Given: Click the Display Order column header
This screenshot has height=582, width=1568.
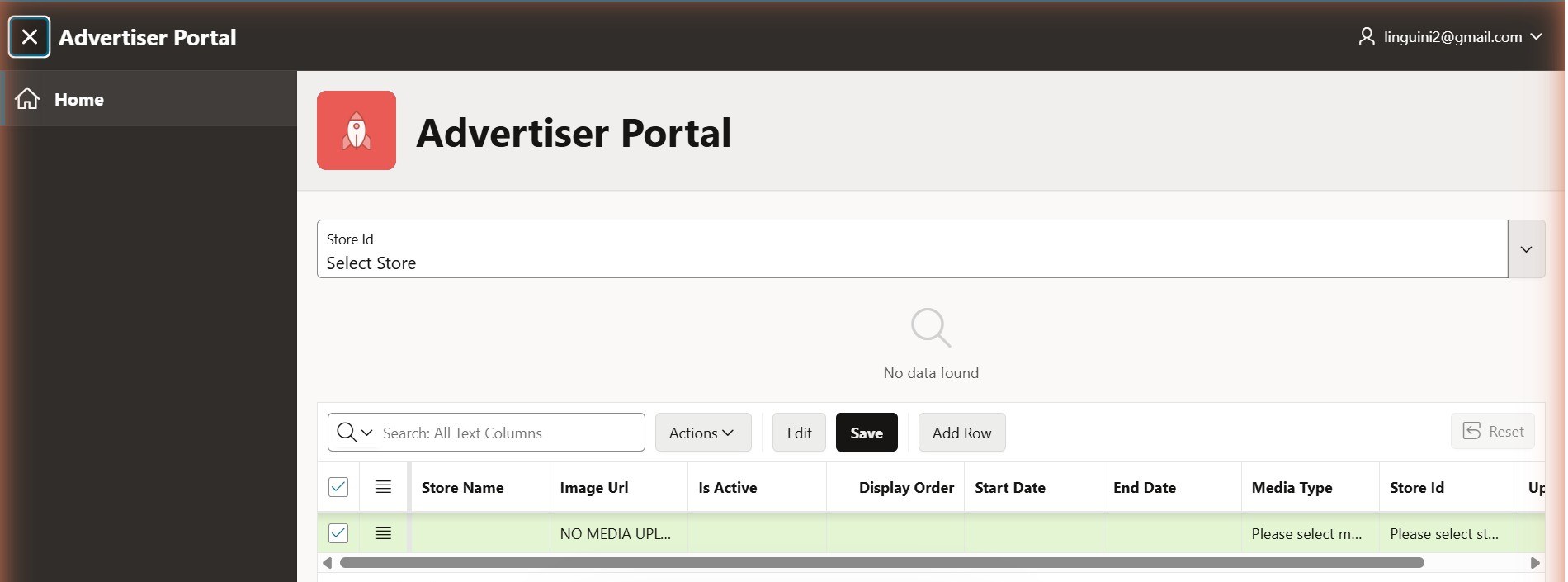Looking at the screenshot, I should pyautogui.click(x=895, y=487).
